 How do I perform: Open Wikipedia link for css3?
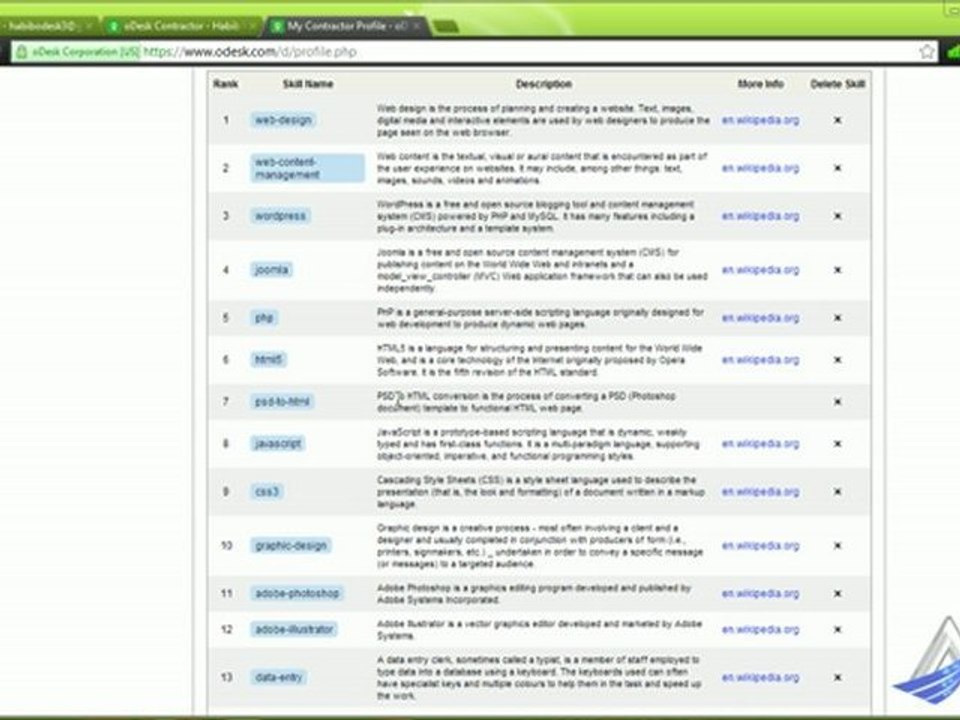coord(760,492)
